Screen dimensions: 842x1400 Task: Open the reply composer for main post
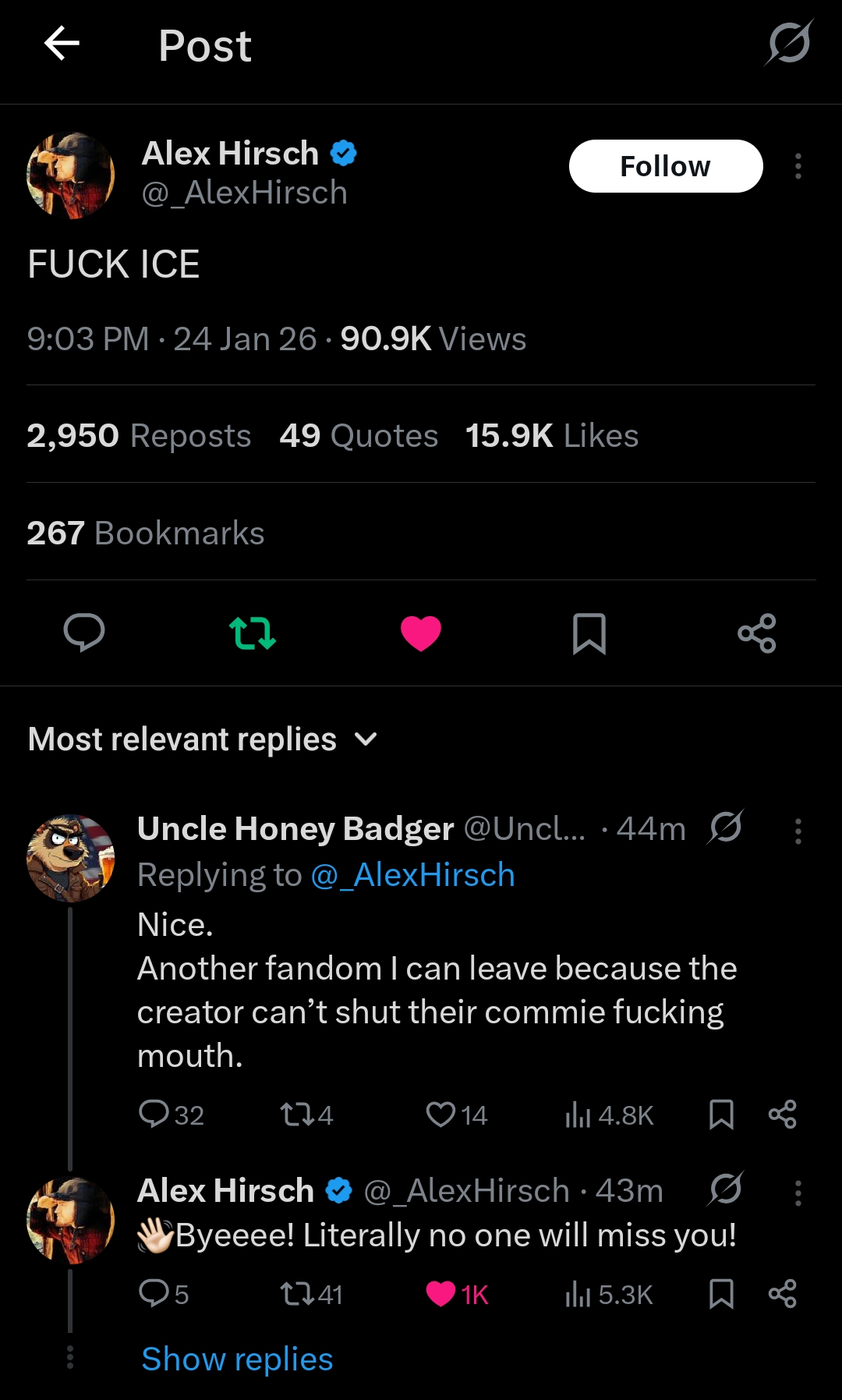coord(84,633)
